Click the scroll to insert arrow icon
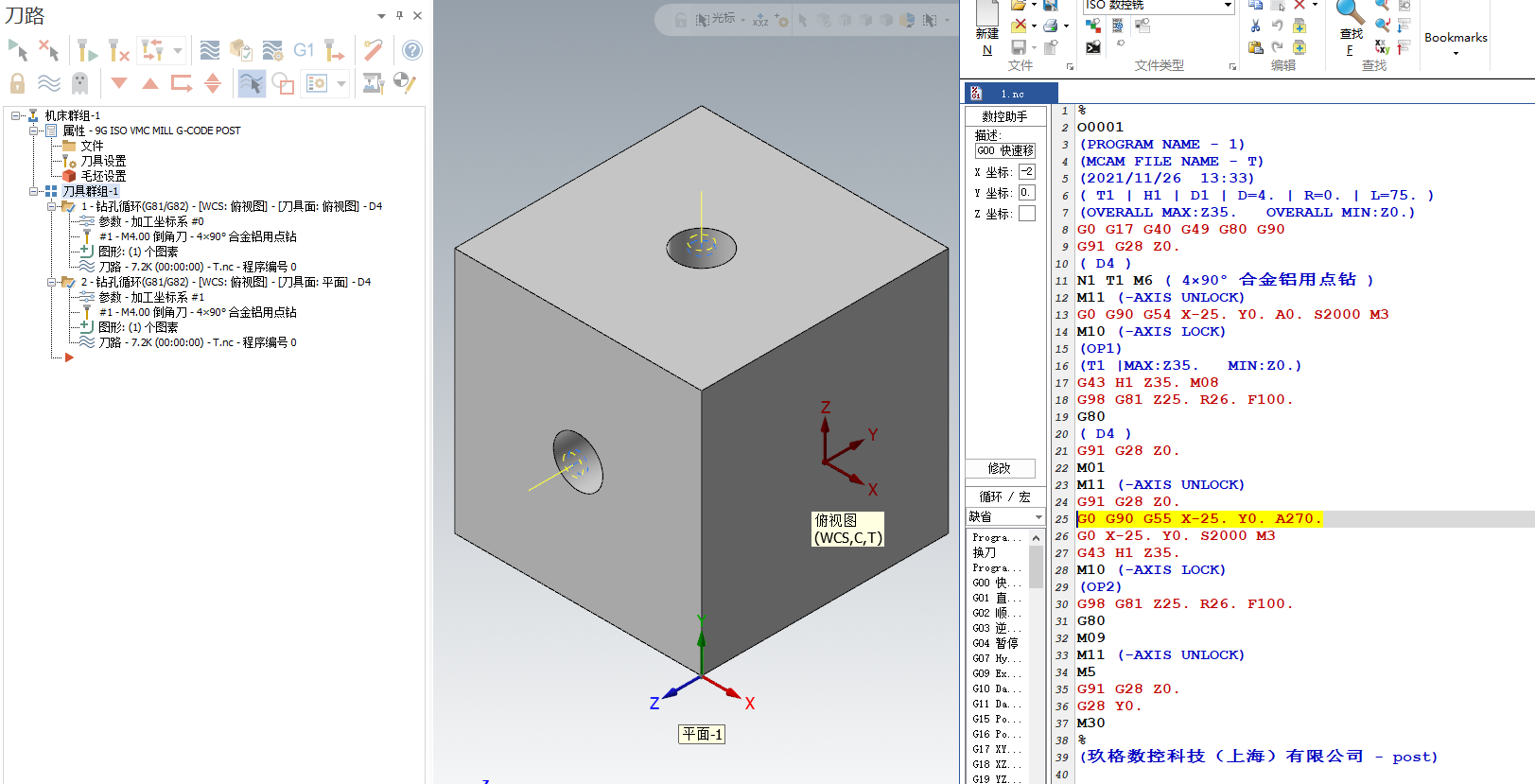1535x784 pixels. pyautogui.click(x=213, y=83)
